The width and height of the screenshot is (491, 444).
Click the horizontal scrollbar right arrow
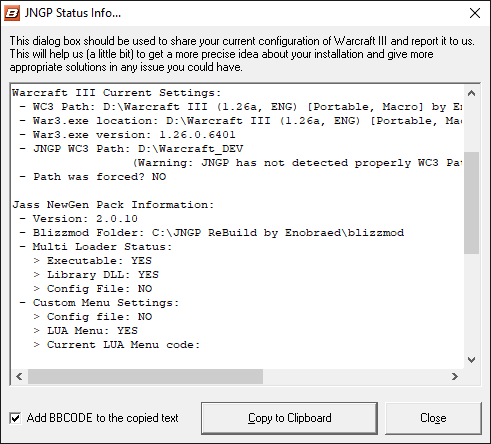click(455, 377)
